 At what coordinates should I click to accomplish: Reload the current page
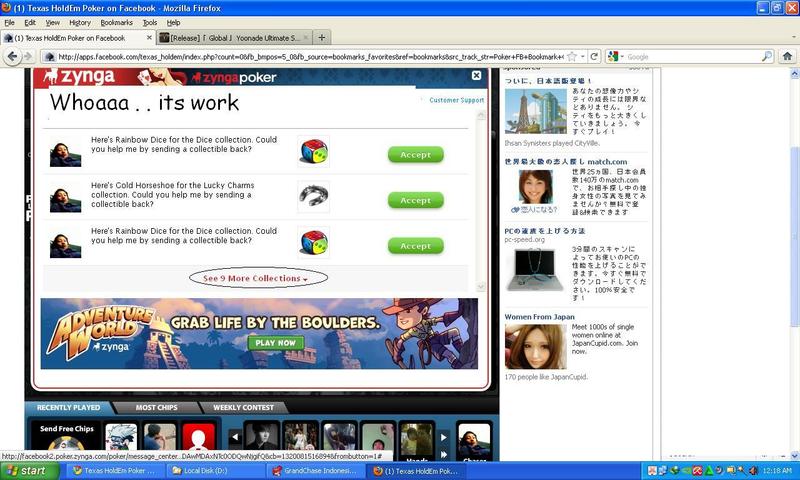594,57
